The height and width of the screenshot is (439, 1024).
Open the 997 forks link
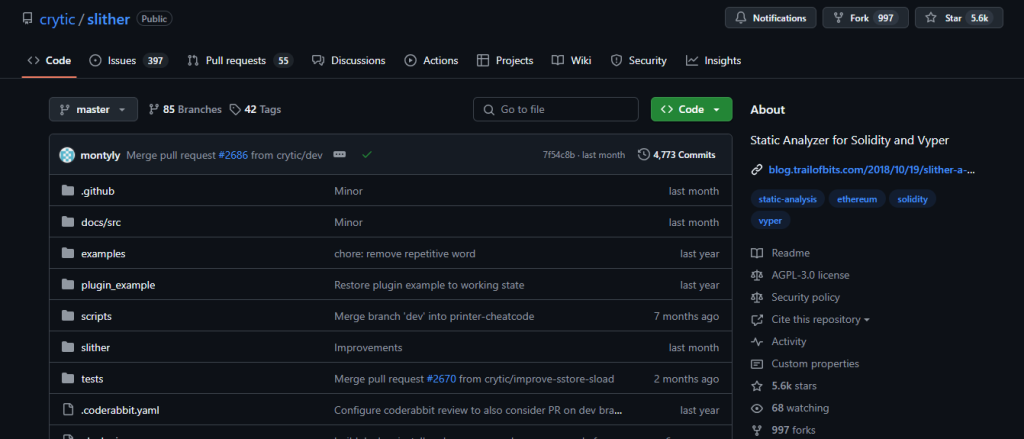click(x=793, y=431)
